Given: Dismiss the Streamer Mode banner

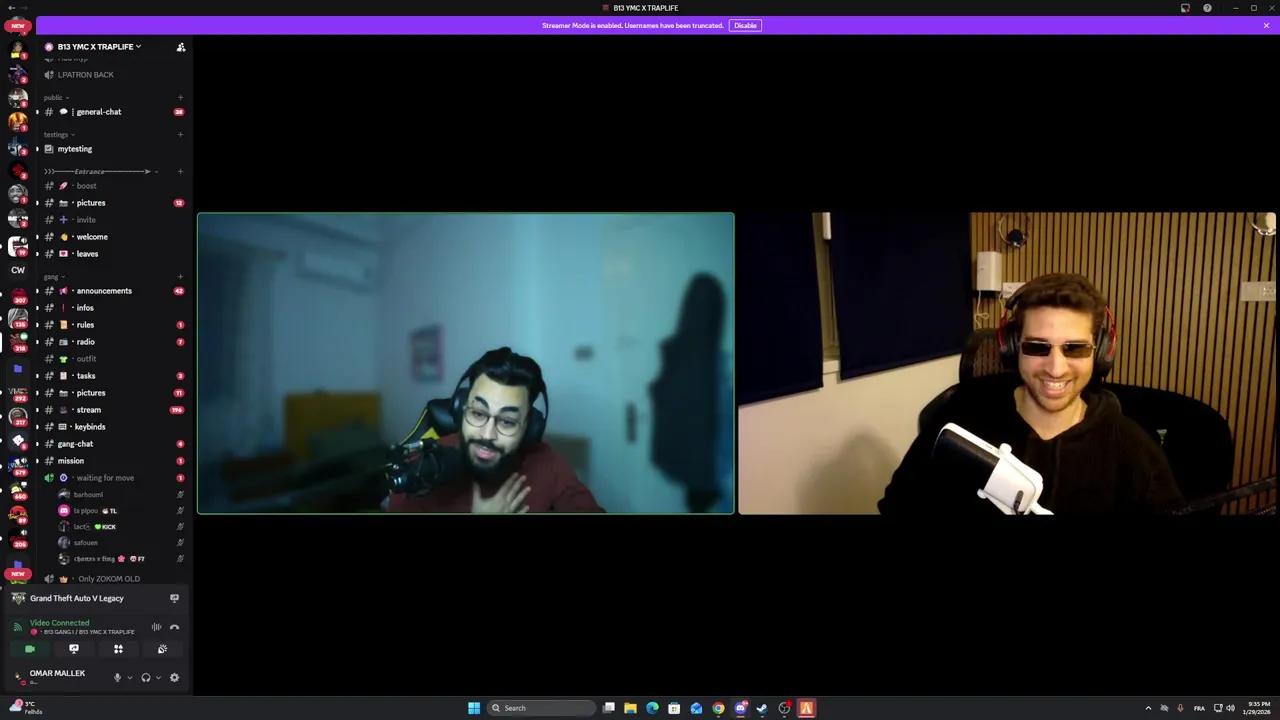Looking at the screenshot, I should tap(1266, 25).
